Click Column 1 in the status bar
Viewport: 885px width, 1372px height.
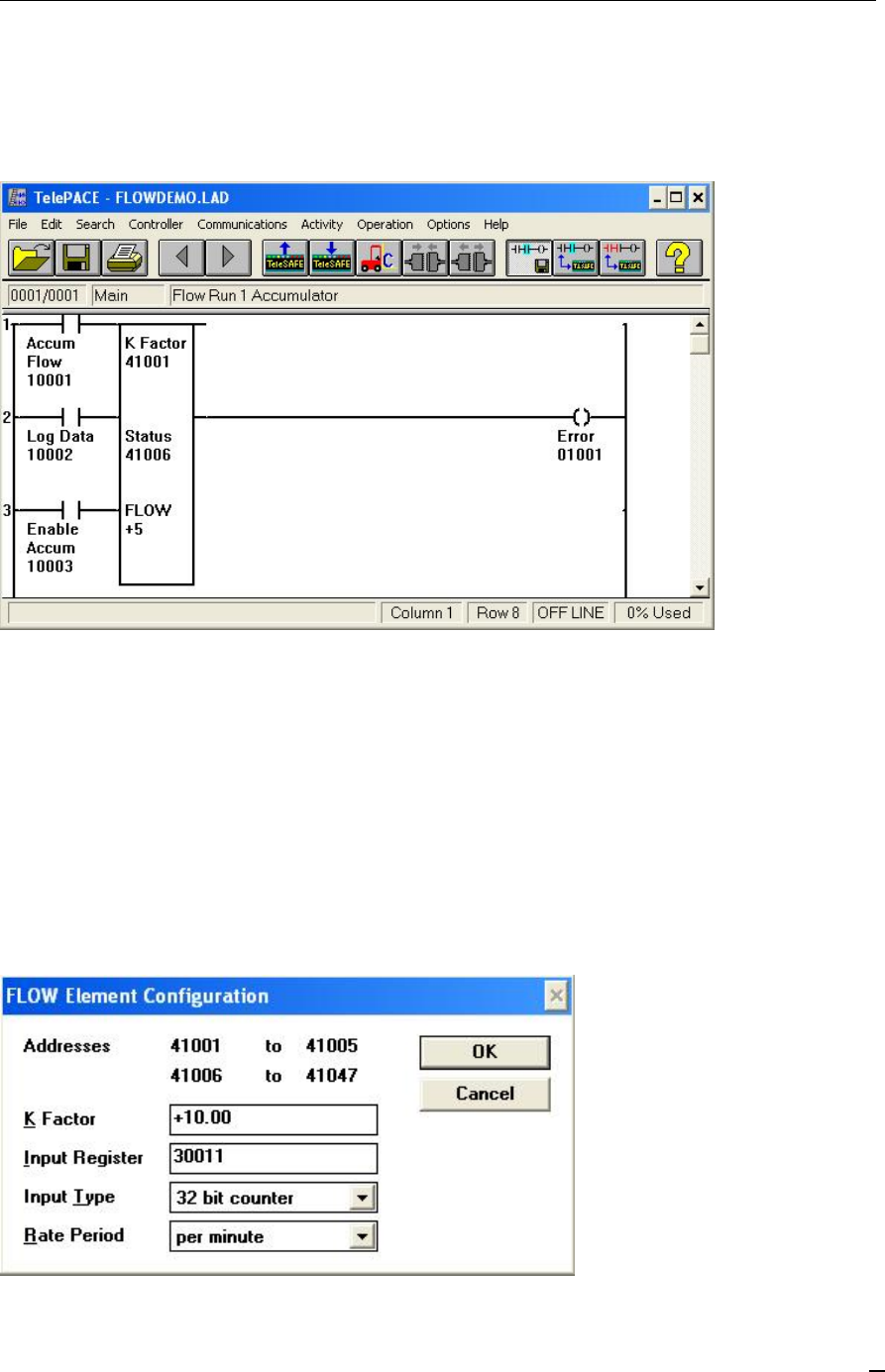(x=422, y=613)
